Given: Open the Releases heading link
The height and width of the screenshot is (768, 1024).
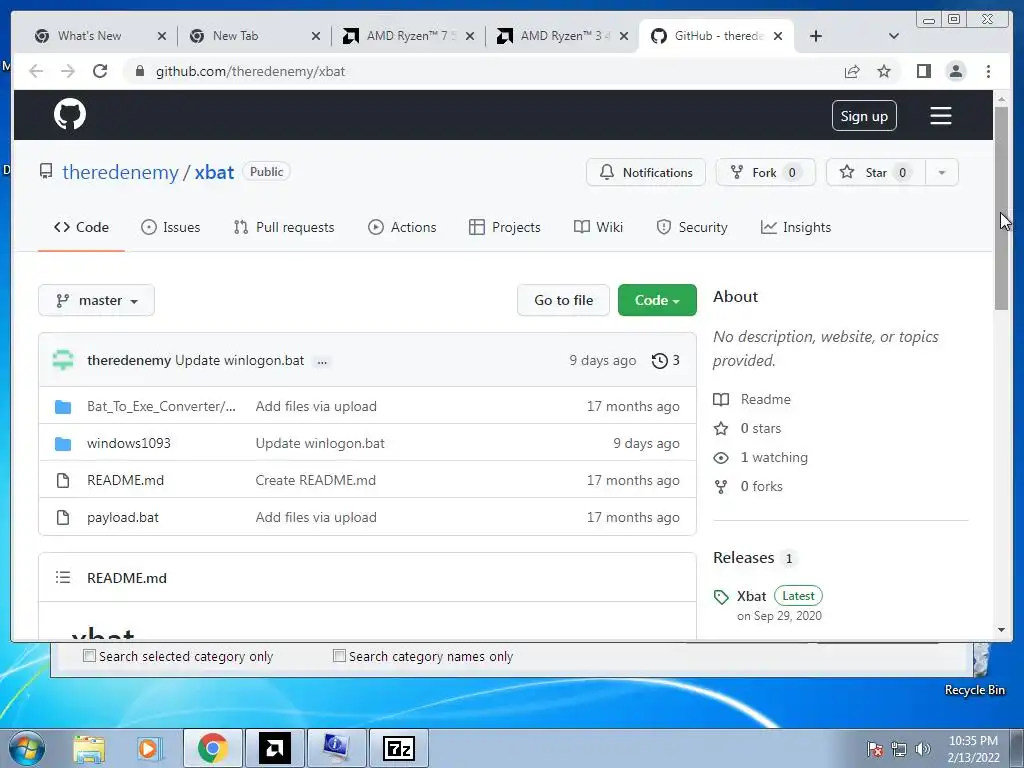Looking at the screenshot, I should click(743, 558).
